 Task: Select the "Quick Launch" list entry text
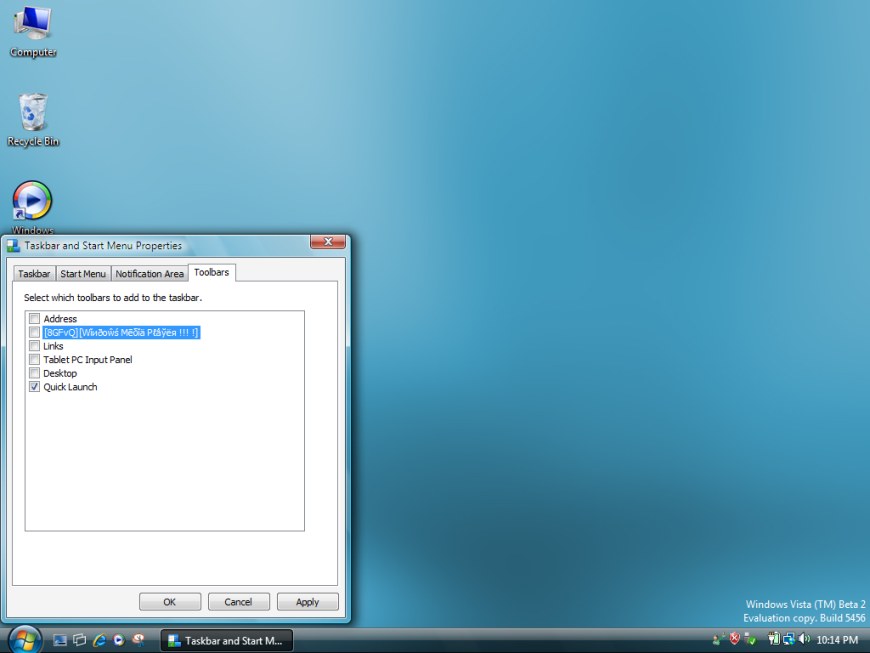coord(70,387)
